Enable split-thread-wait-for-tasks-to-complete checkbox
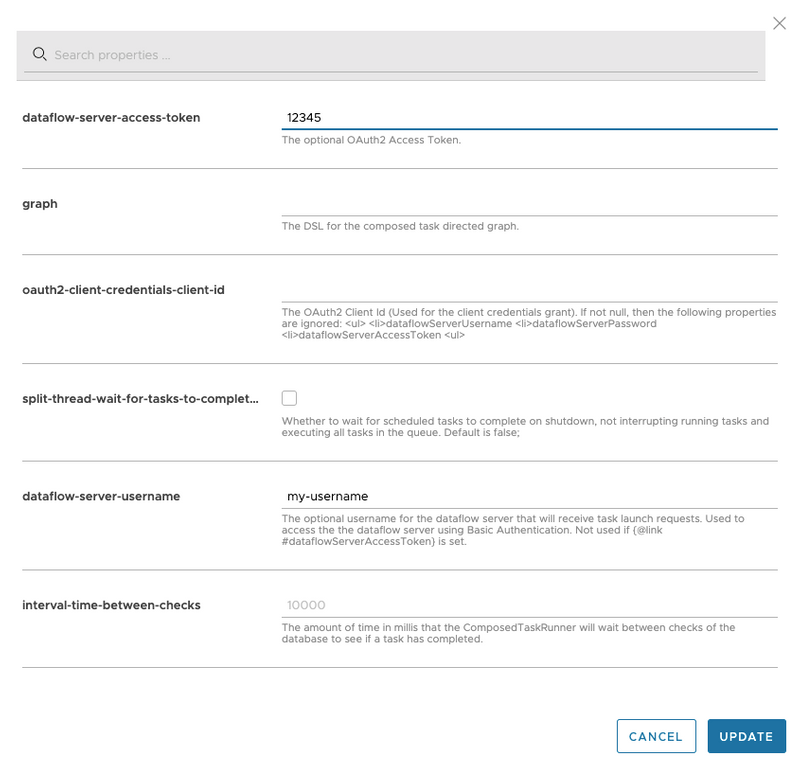This screenshot has height=764, width=800. tap(288, 397)
